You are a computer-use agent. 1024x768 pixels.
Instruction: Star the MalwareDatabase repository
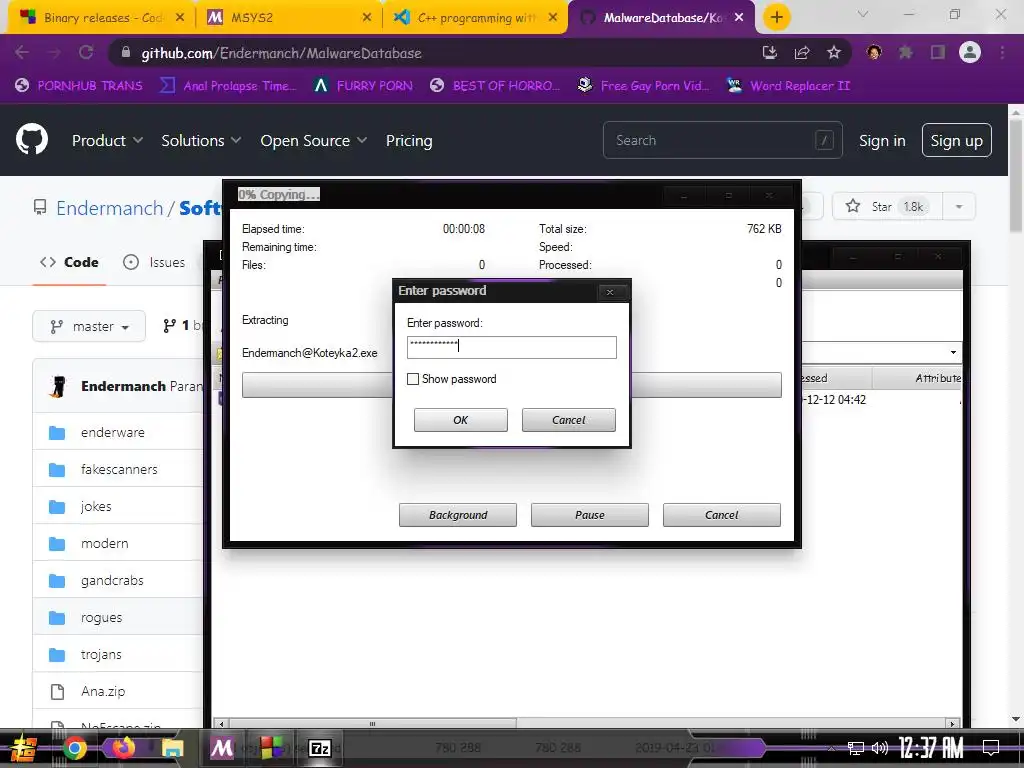point(887,206)
